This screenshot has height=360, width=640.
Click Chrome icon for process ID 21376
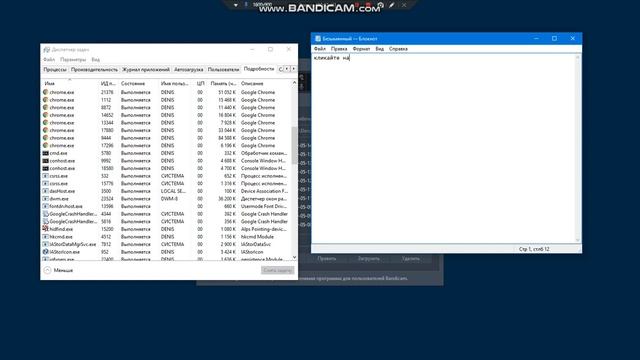pyautogui.click(x=46, y=92)
